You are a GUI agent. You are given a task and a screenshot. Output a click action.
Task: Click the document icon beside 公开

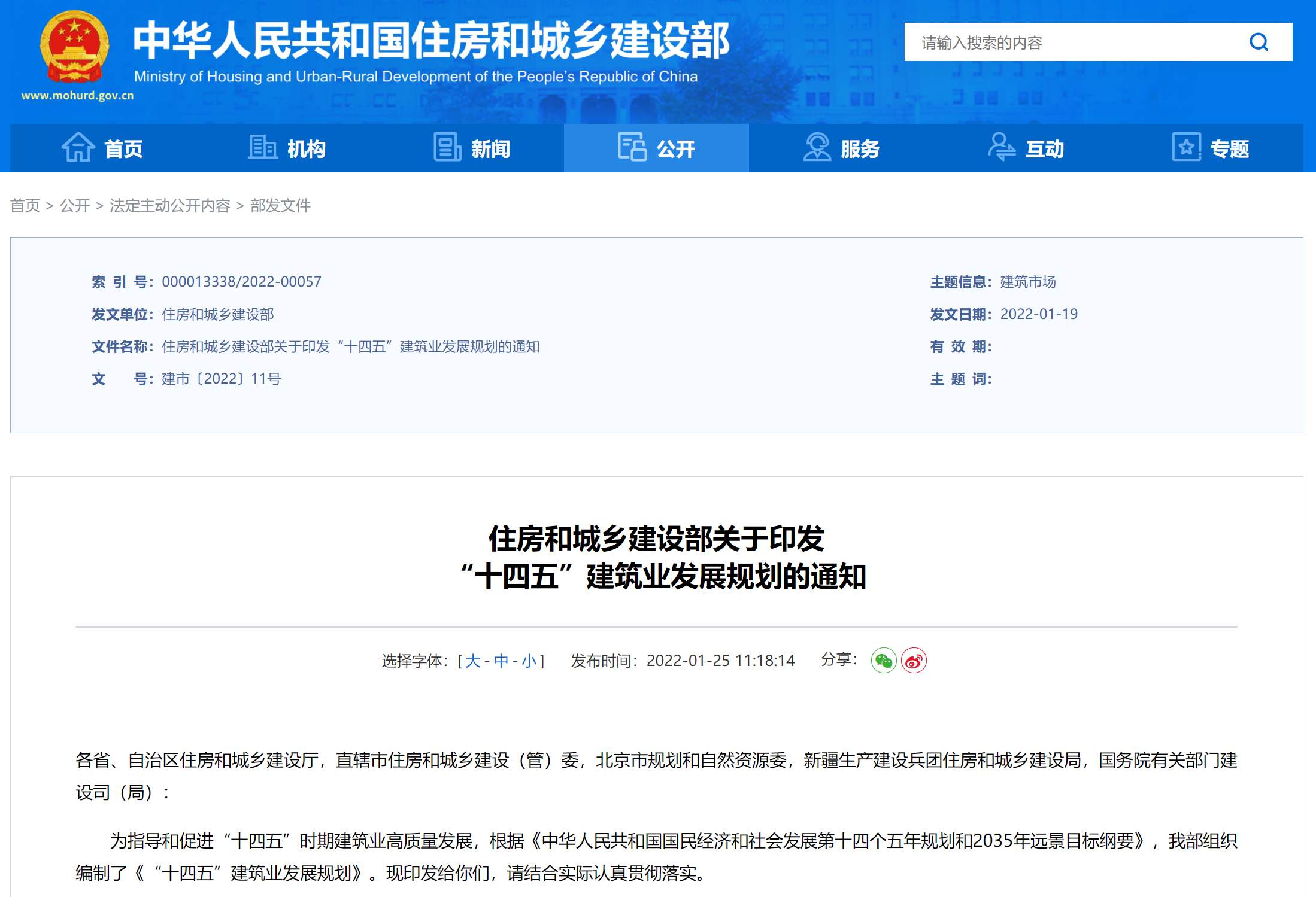[x=632, y=147]
